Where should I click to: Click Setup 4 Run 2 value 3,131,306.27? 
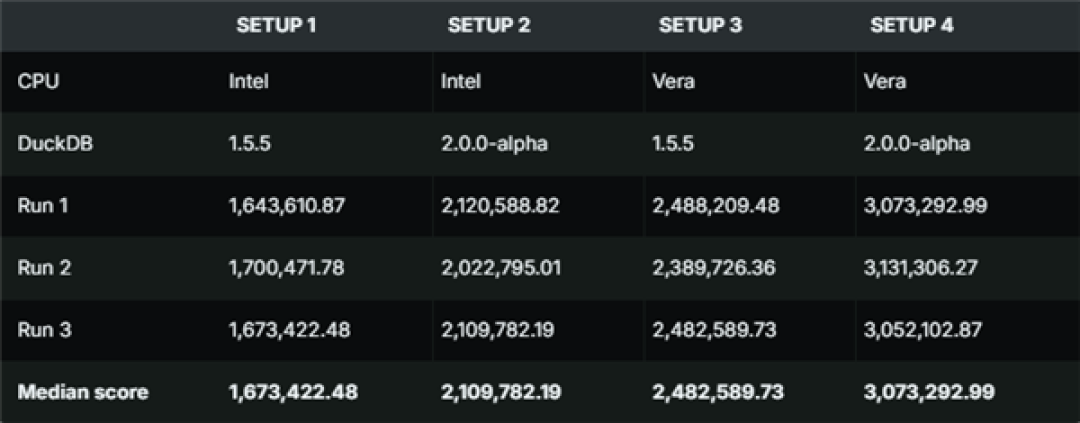click(x=920, y=268)
